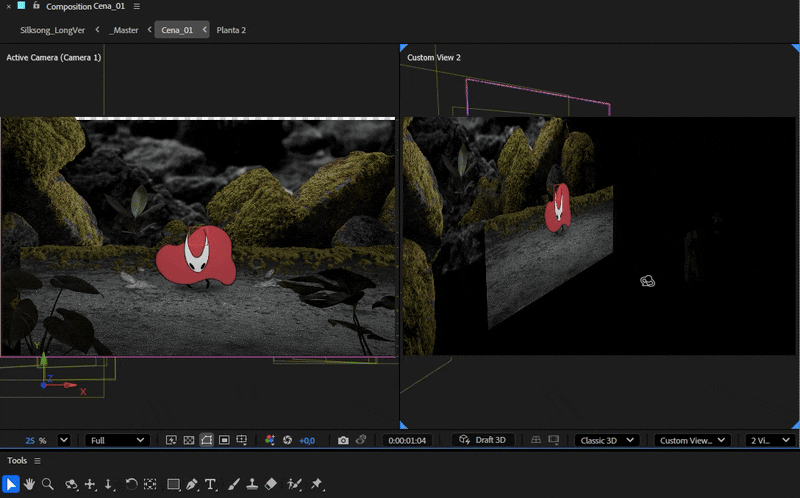Click the current time 0:00:01:04

[407, 440]
